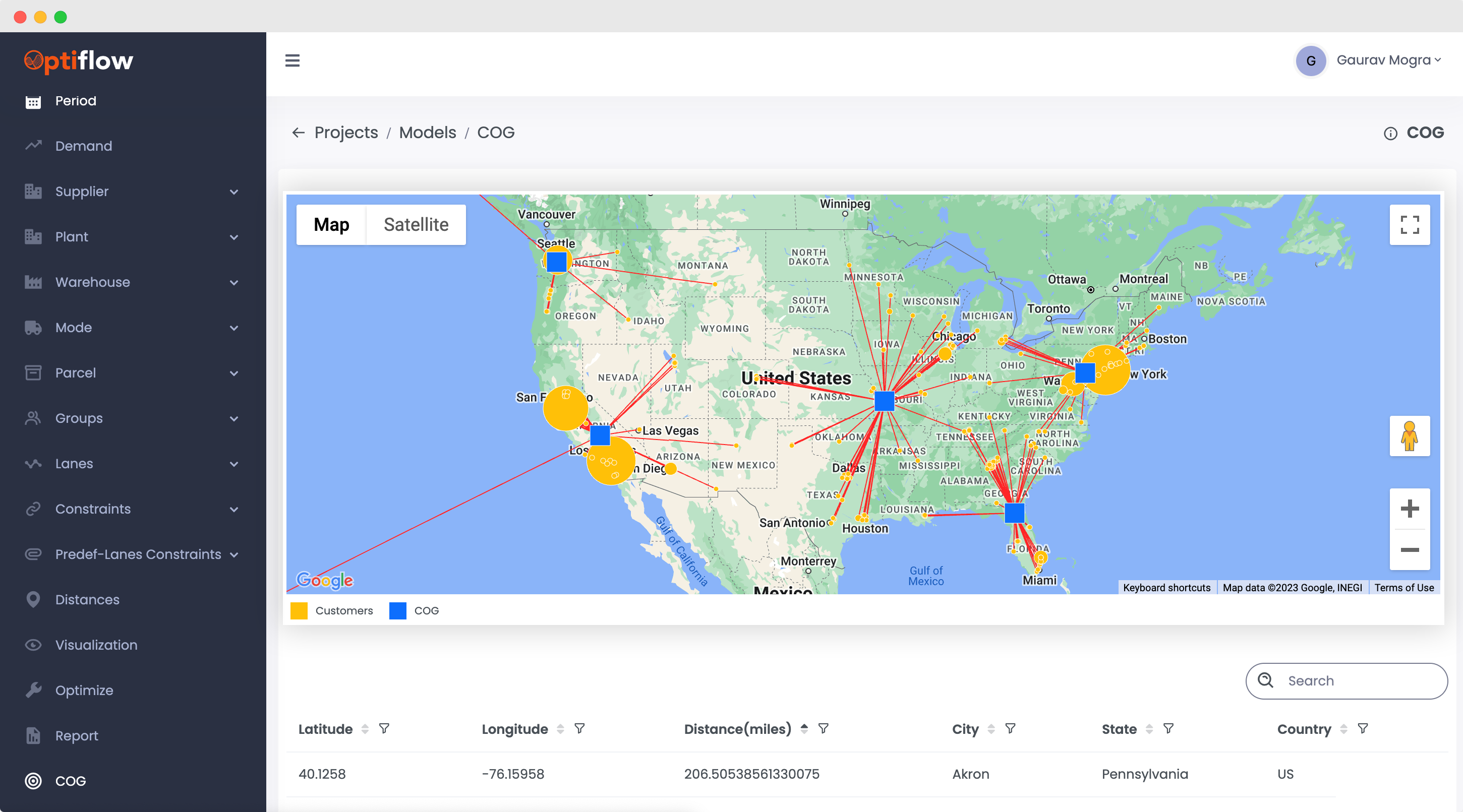Click the Street View pegman icon
This screenshot has width=1463, height=812.
point(1409,436)
